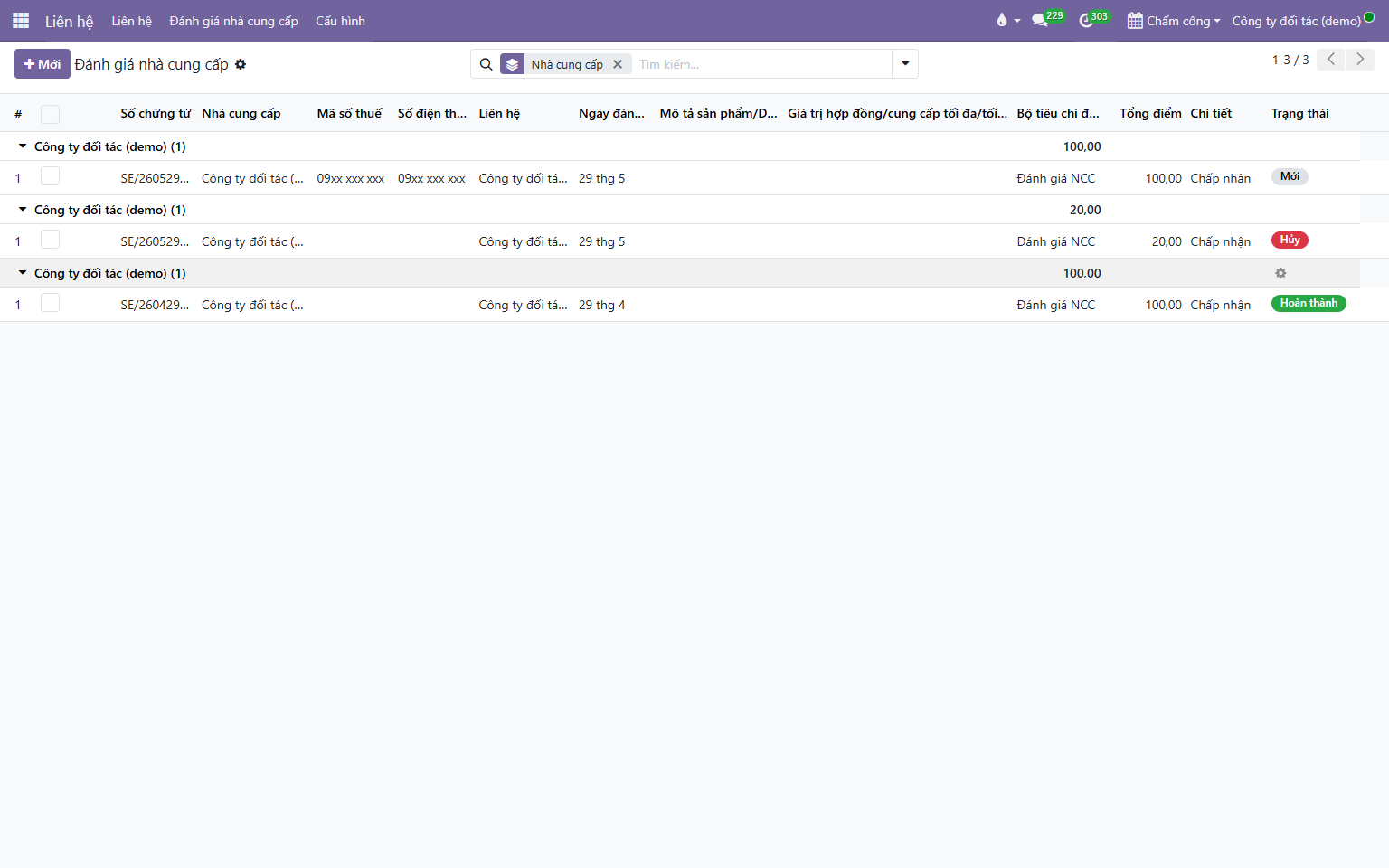
Task: Select checkbox of row SE/260429
Action: click(50, 303)
